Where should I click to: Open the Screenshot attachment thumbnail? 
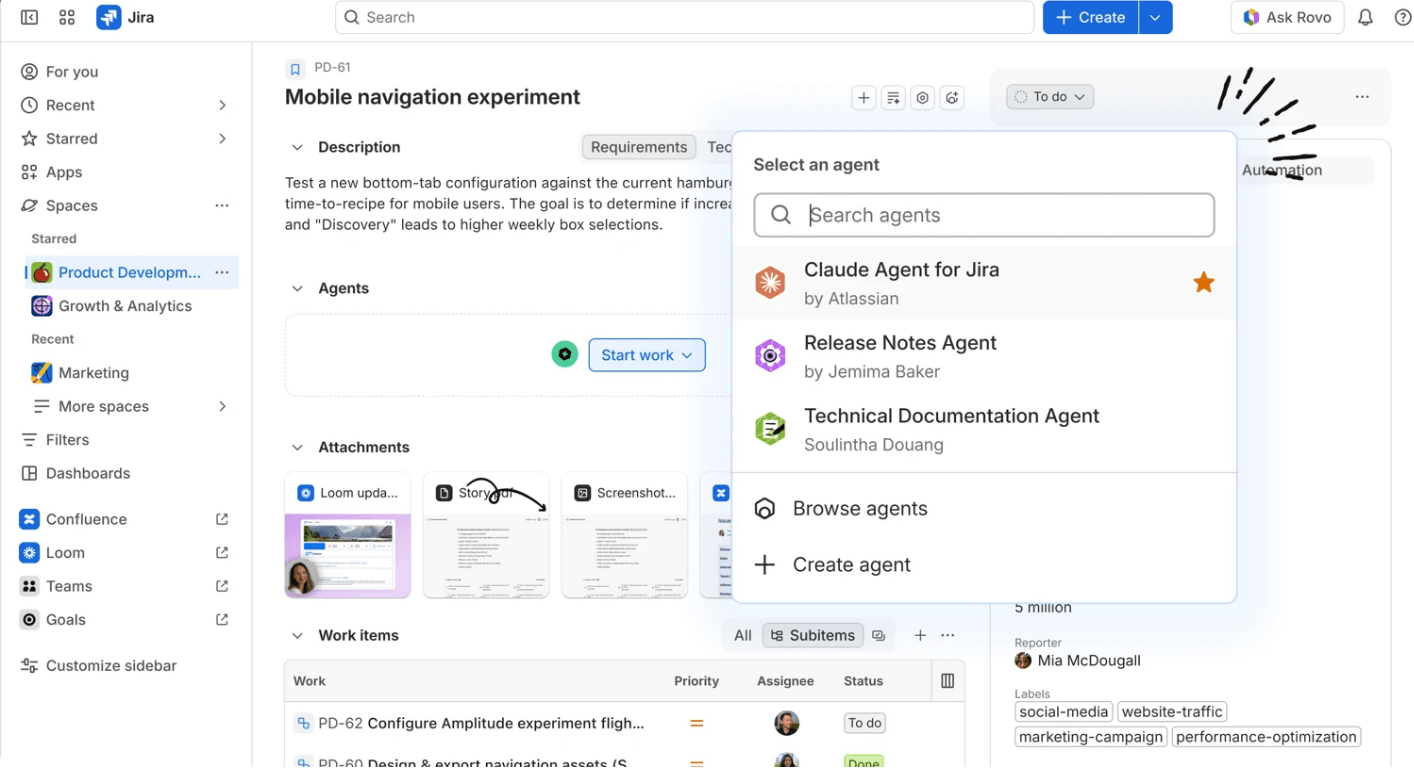pyautogui.click(x=624, y=535)
